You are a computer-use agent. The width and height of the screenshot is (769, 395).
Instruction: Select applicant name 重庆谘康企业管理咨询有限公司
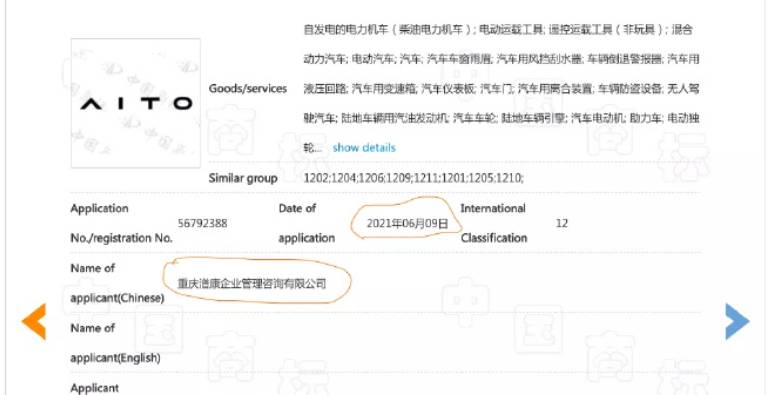(252, 283)
